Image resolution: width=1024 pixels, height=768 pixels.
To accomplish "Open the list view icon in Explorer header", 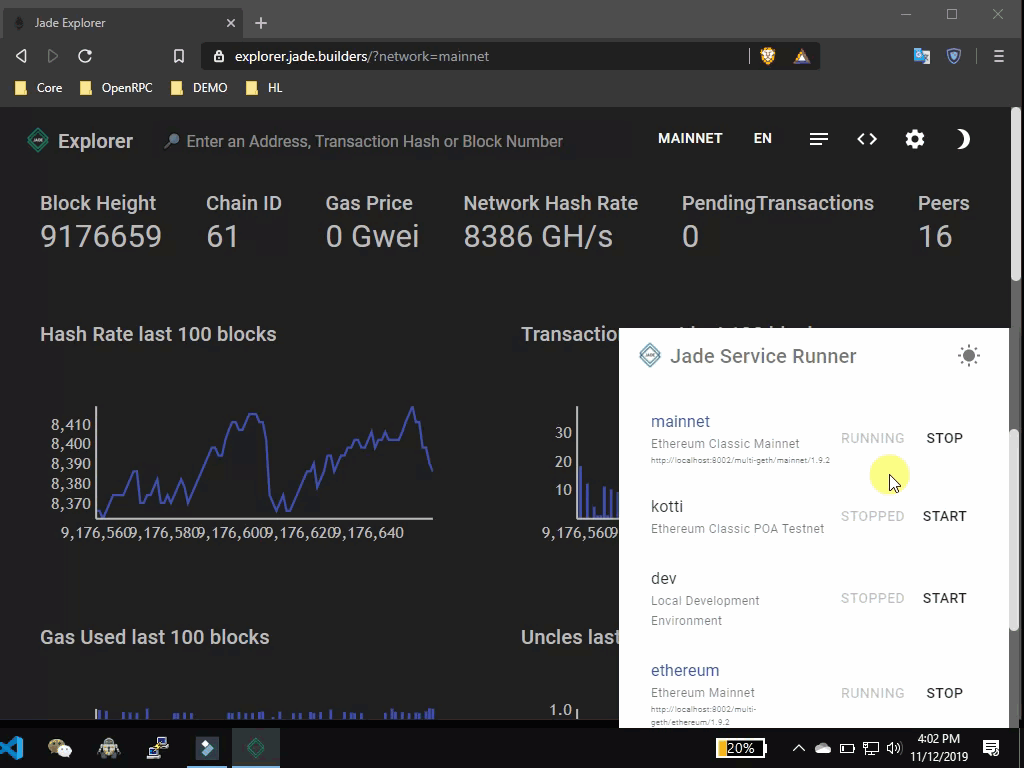I will coord(819,139).
